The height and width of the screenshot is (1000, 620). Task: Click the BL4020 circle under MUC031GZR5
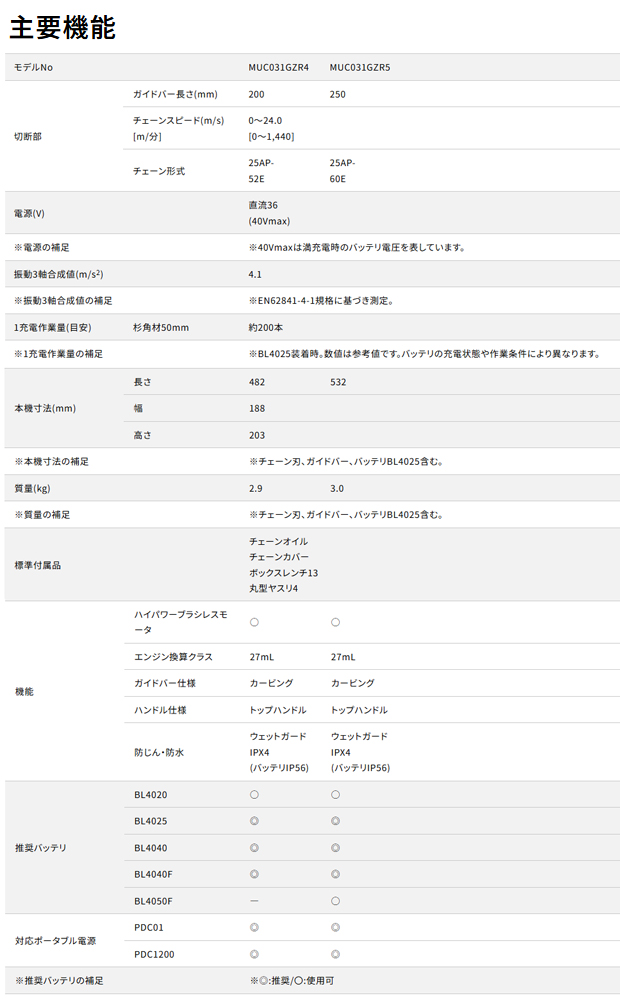[335, 795]
